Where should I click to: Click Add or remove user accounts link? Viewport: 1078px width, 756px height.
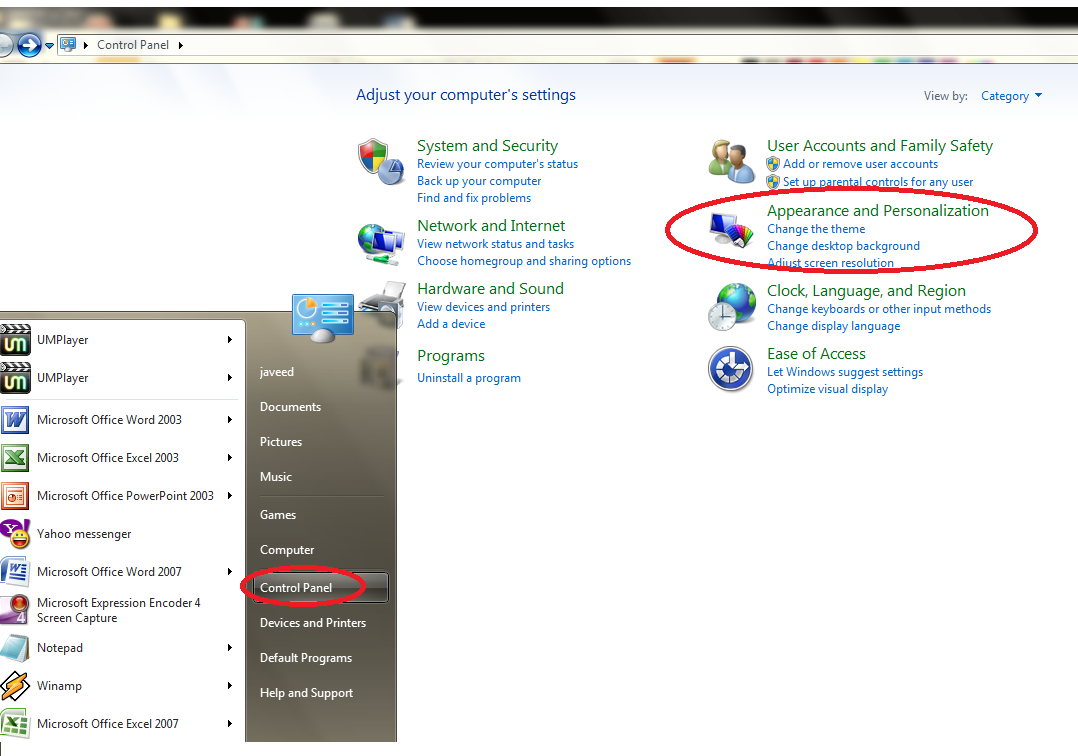[x=860, y=164]
